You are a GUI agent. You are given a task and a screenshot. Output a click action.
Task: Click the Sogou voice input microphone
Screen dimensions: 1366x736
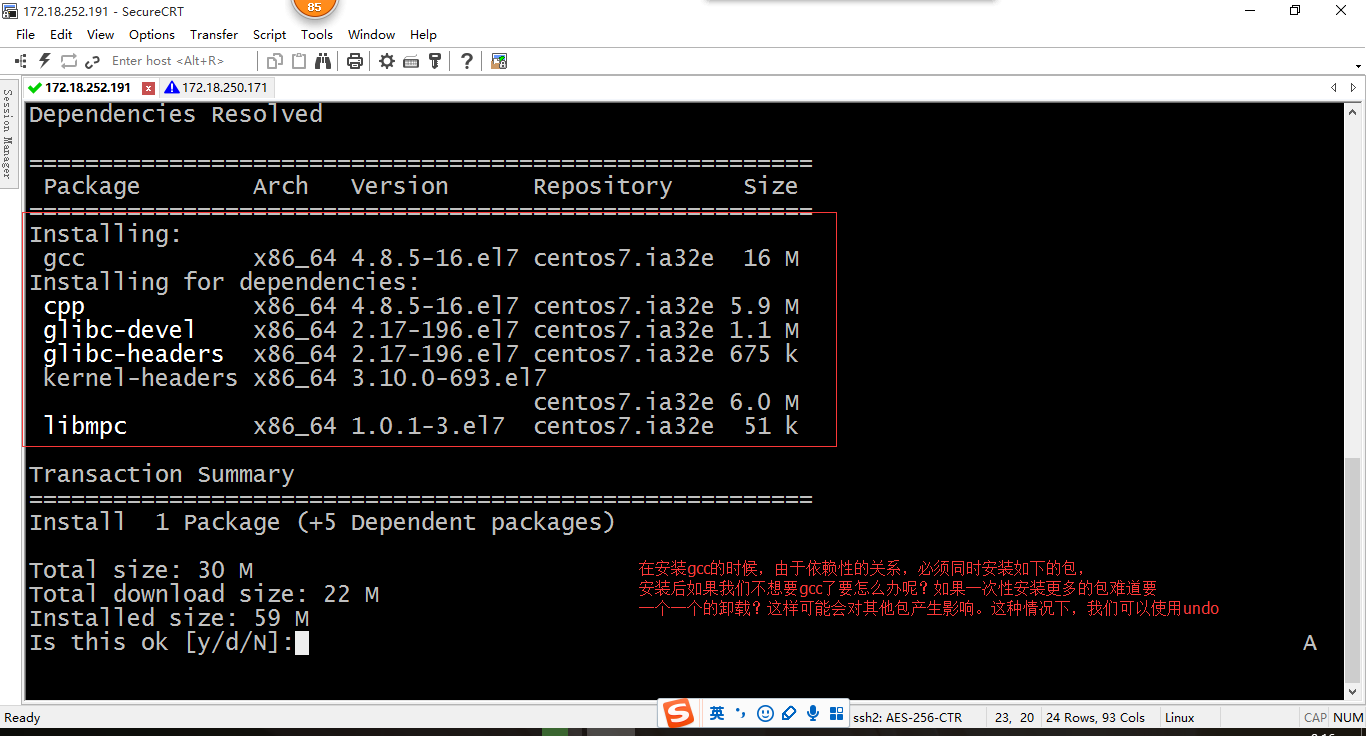(812, 713)
